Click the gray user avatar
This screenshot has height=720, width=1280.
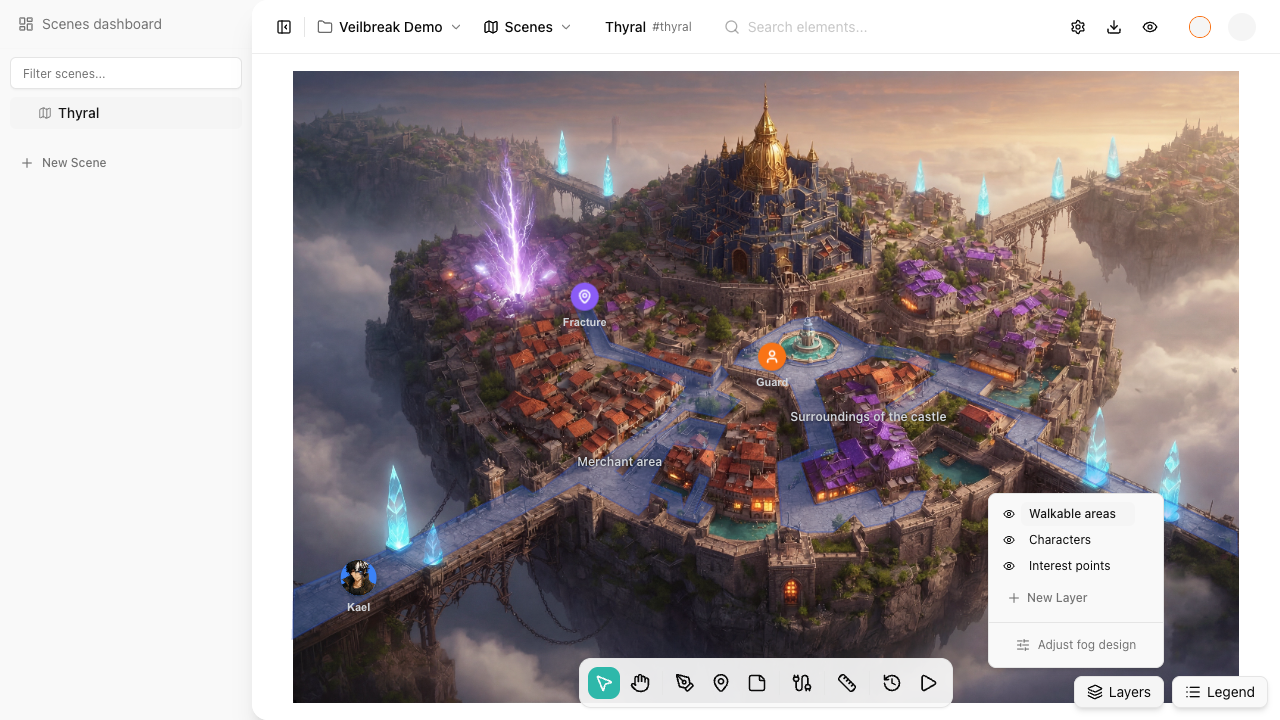1242,27
